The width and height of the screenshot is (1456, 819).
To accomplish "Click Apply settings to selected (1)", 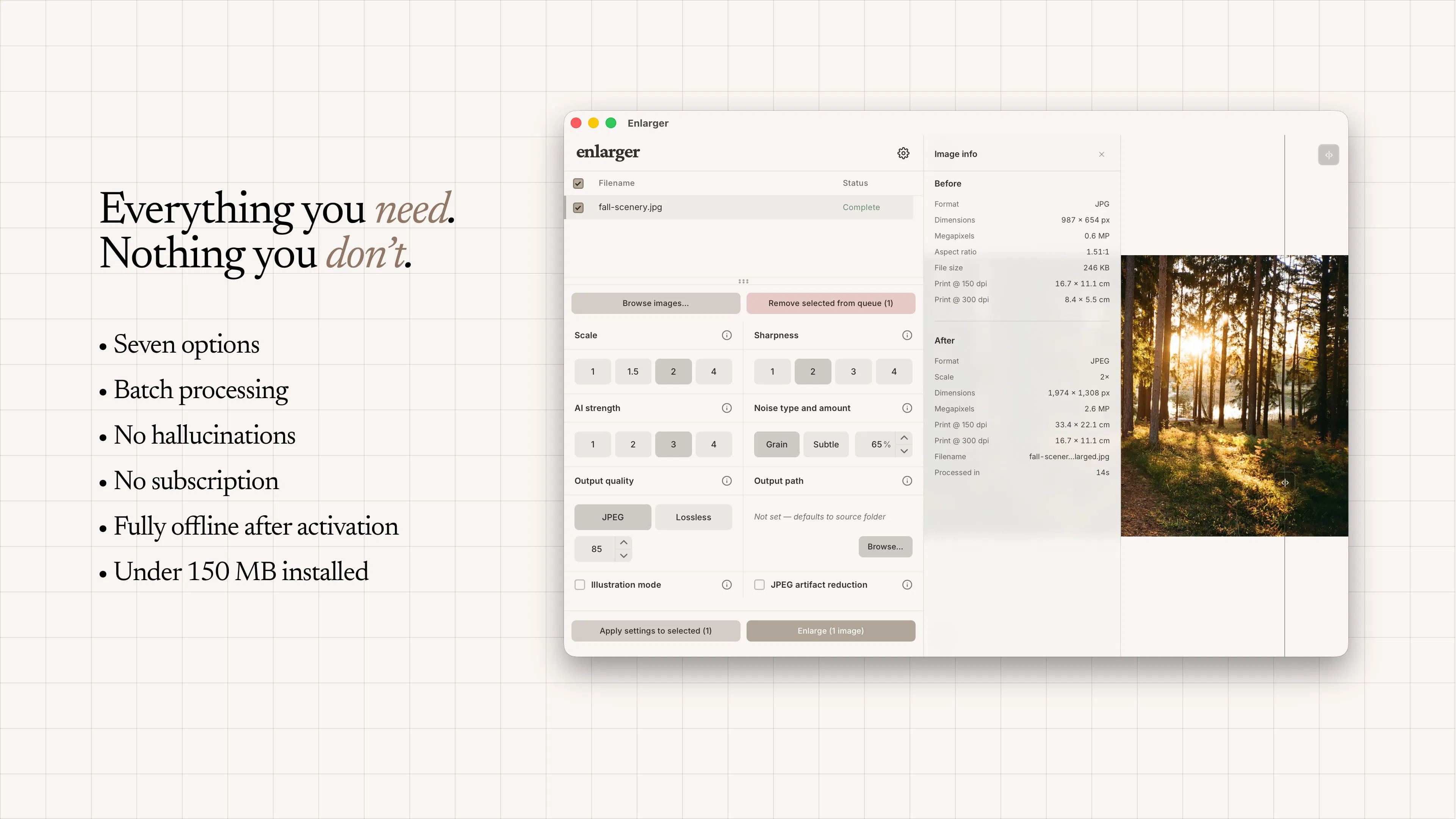I will coord(656,631).
